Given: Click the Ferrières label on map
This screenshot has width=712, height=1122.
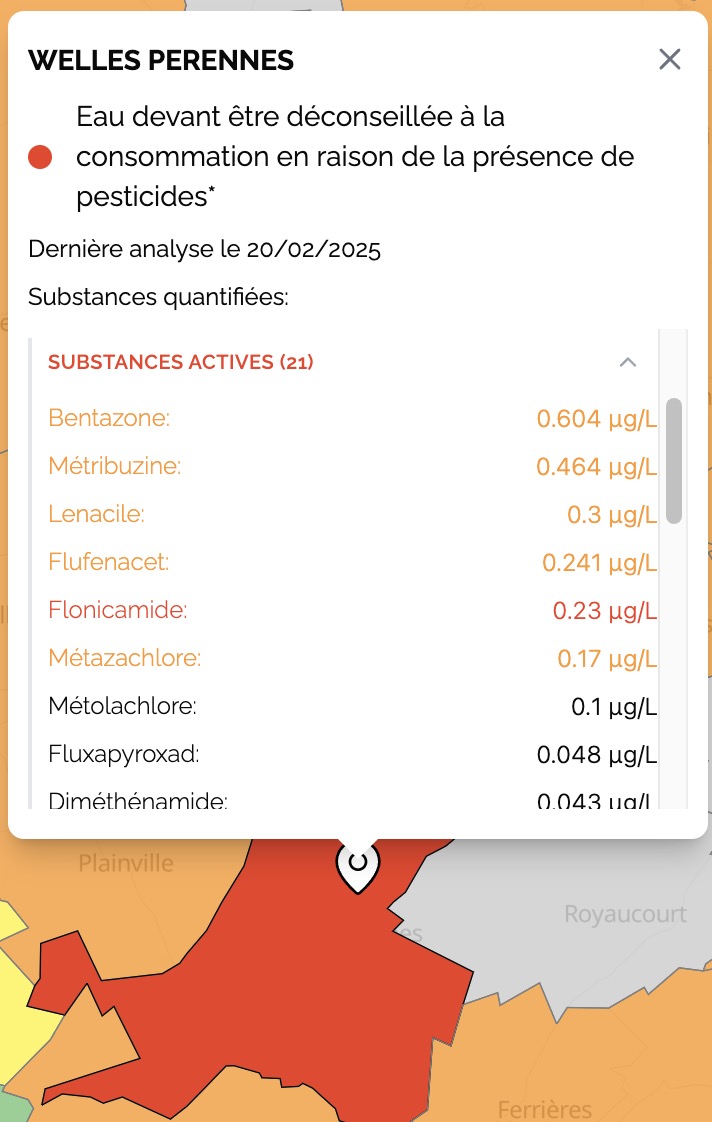Looking at the screenshot, I should [544, 1108].
